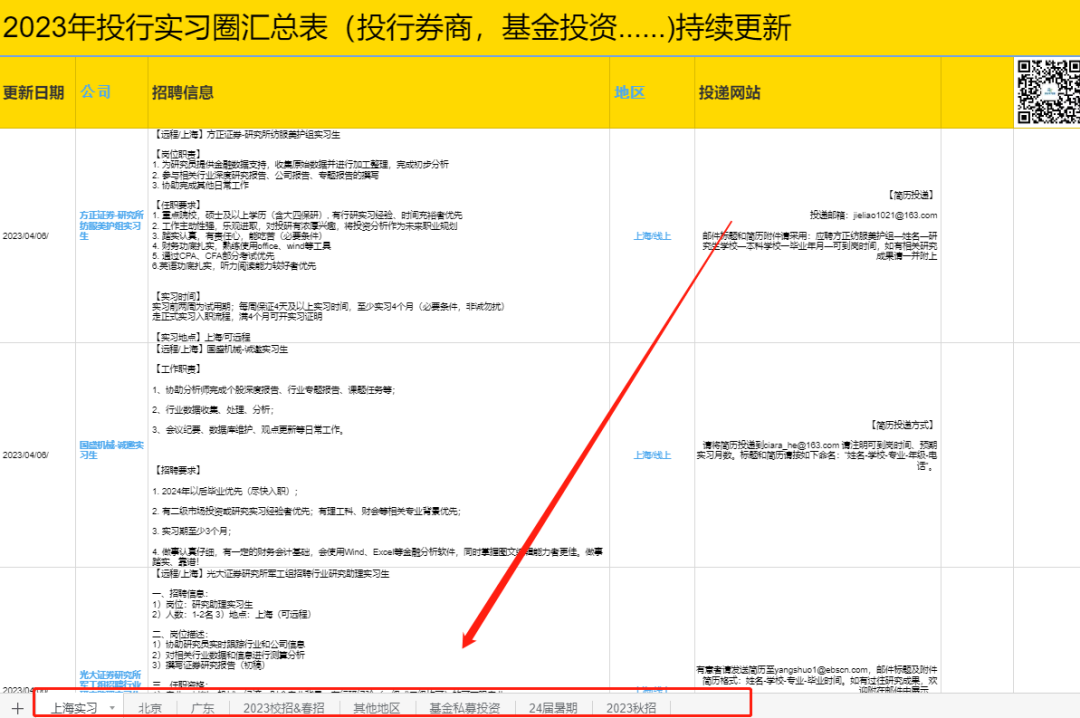Select the 国盛机械 recruitment details cell
The height and width of the screenshot is (718, 1080).
379,455
